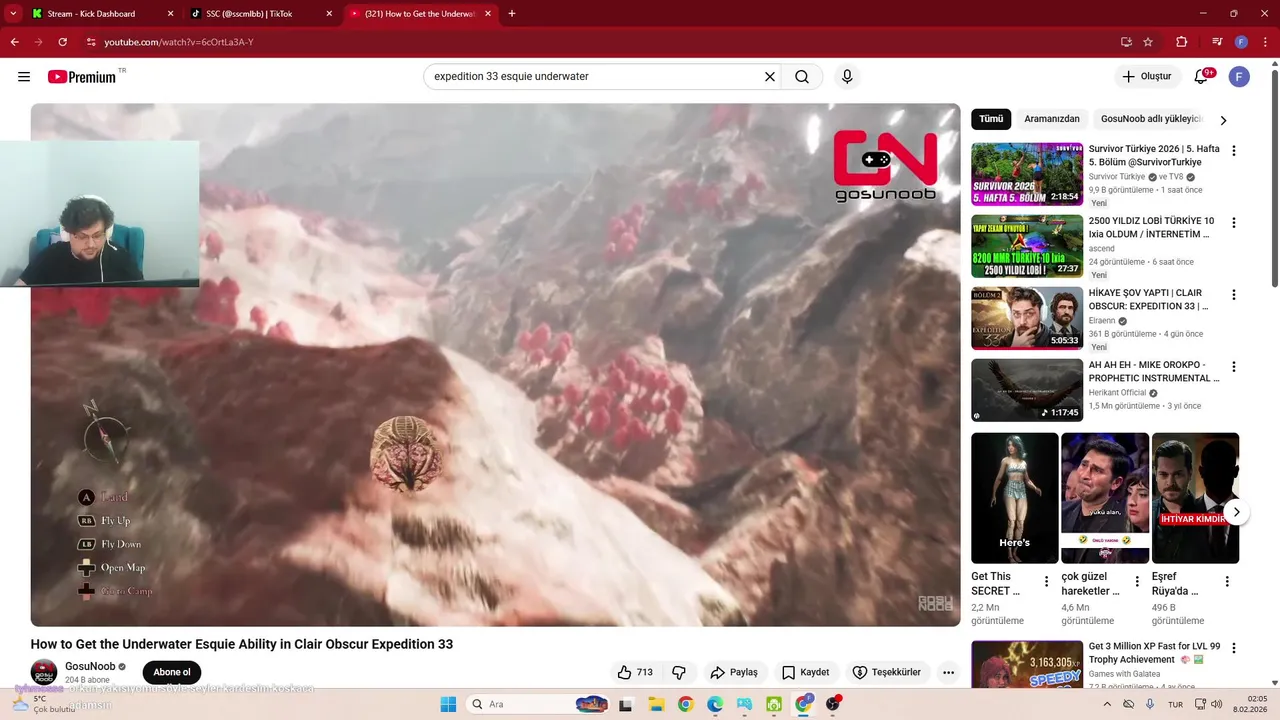Open options for 'Get This SECRET' short

[x=1047, y=581]
